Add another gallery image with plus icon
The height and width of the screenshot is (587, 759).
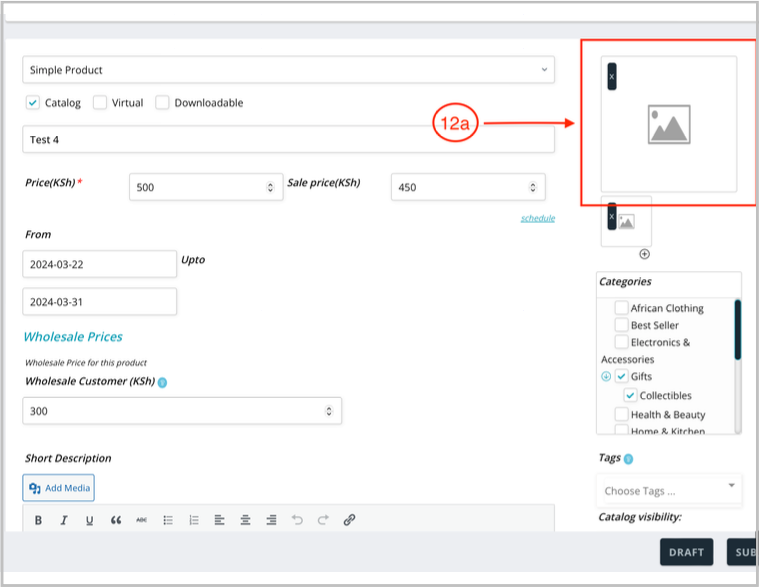644,254
